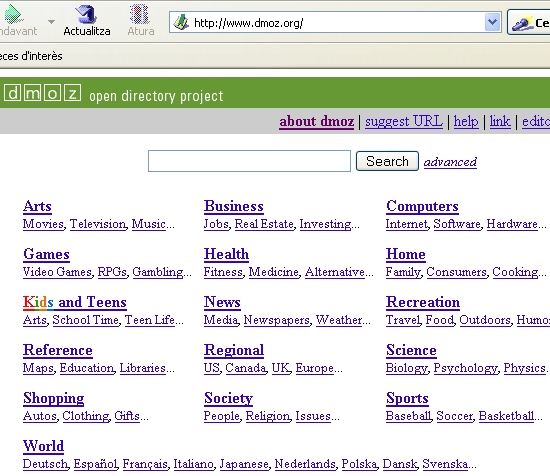Viewport: 550px width, 476px height.
Task: Open the Psychology subcategory under Science
Action: [465, 368]
